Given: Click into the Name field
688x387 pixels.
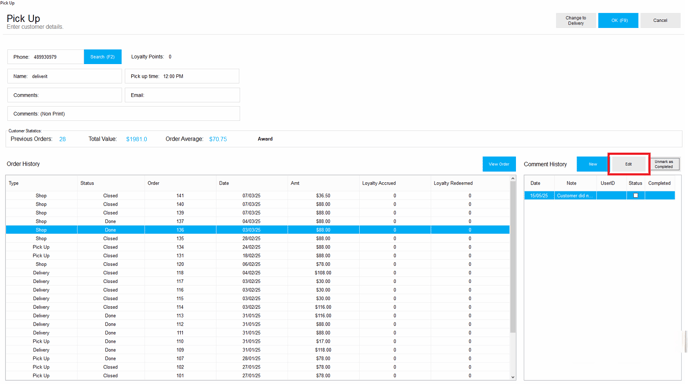Looking at the screenshot, I should [64, 76].
